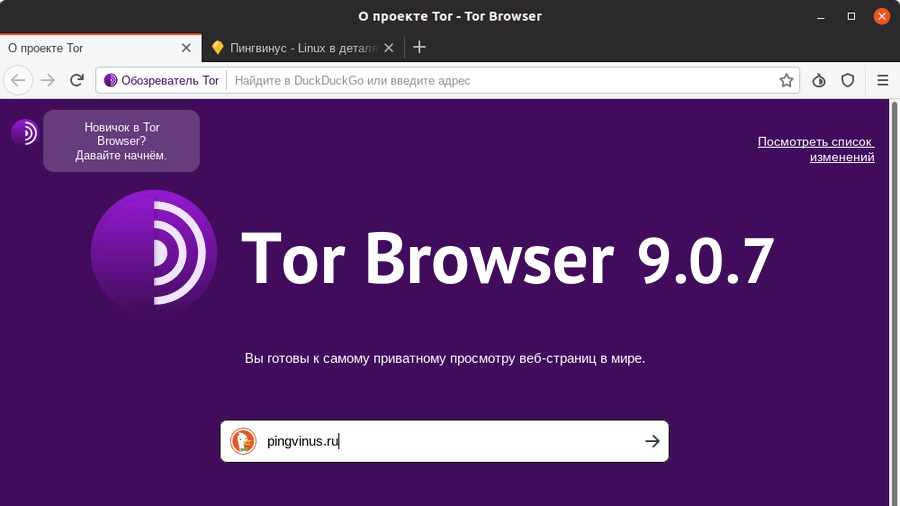
Task: Click the small Tor onion onboarding icon
Action: coord(24,133)
